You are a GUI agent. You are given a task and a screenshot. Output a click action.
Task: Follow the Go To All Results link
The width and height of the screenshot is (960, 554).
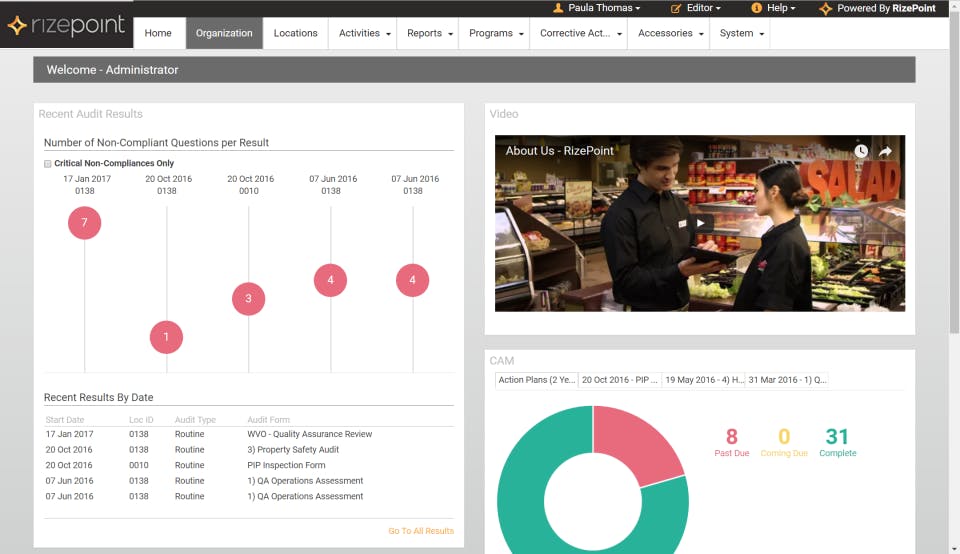(421, 531)
